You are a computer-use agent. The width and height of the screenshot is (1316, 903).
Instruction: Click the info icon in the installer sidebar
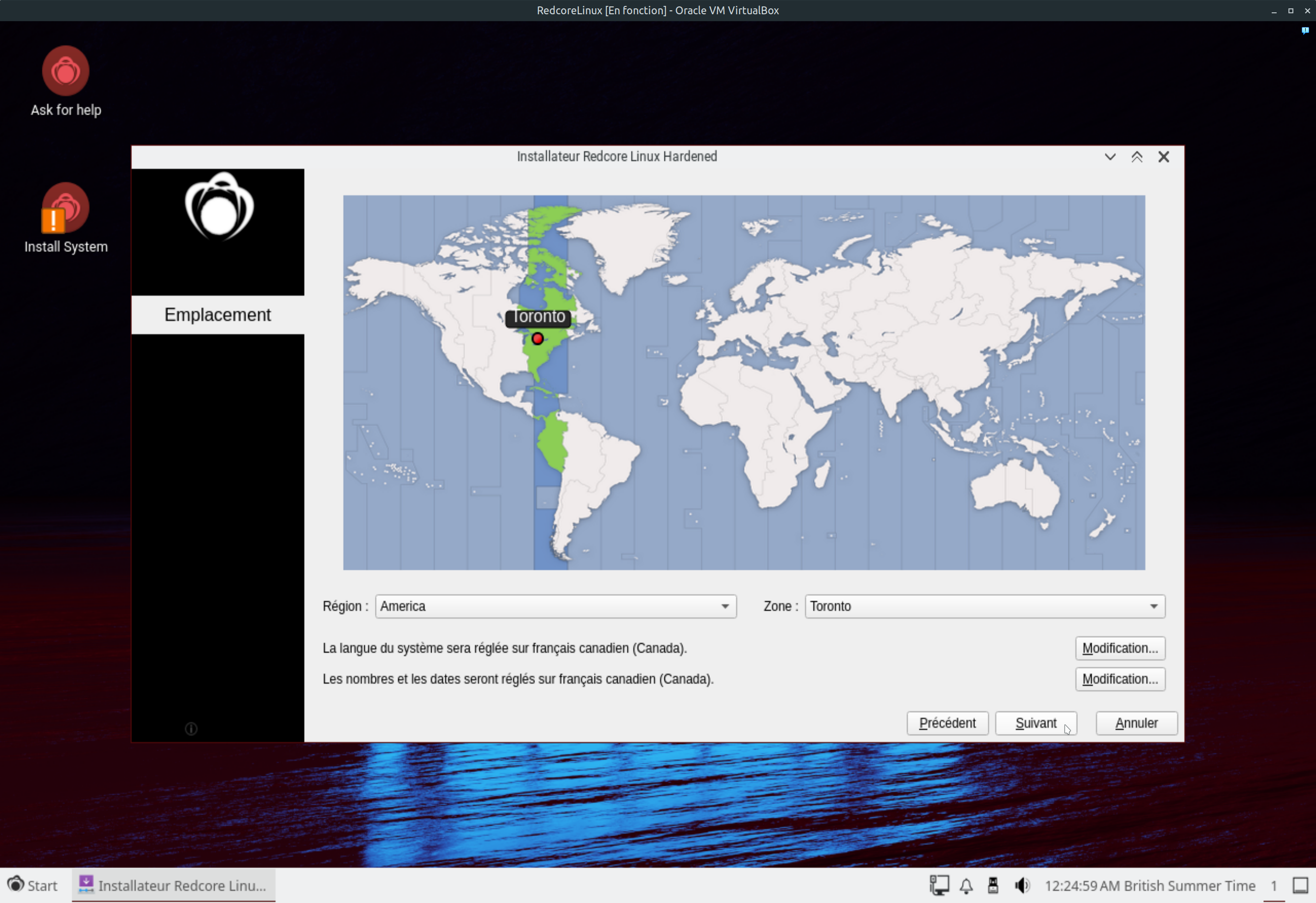tap(191, 729)
